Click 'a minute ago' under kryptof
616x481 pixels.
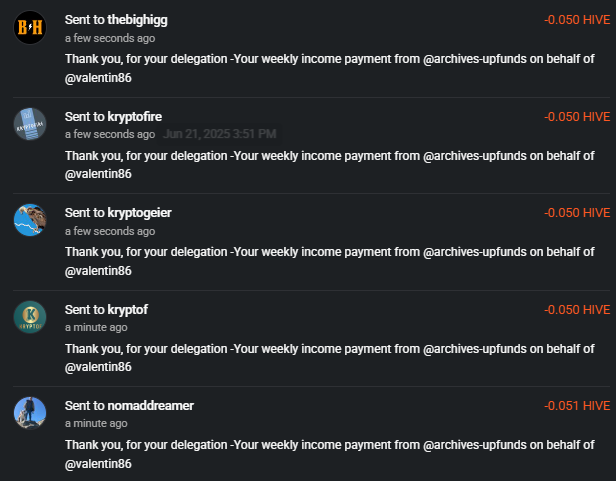[96, 327]
